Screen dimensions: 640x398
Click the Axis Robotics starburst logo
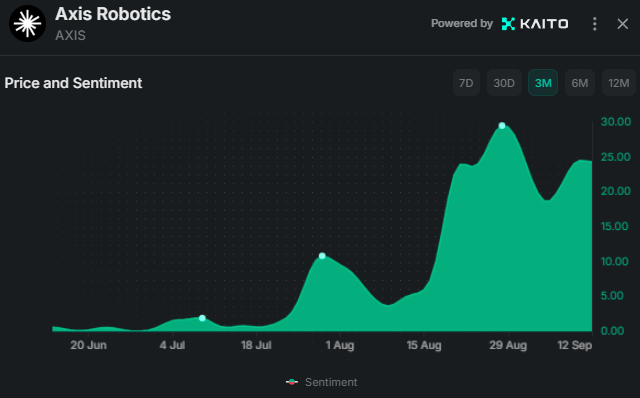tap(27, 24)
